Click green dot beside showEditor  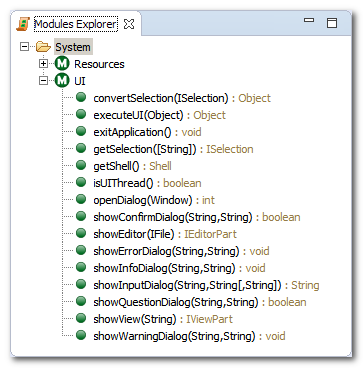tap(81, 233)
